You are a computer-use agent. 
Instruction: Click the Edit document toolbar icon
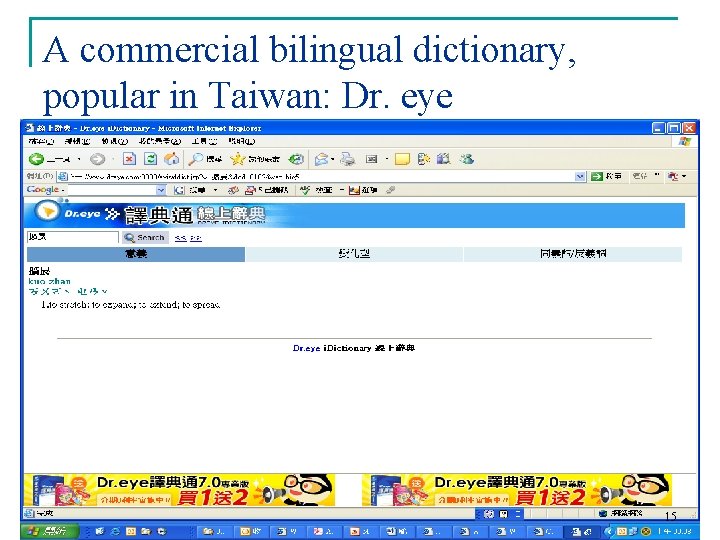(371, 159)
